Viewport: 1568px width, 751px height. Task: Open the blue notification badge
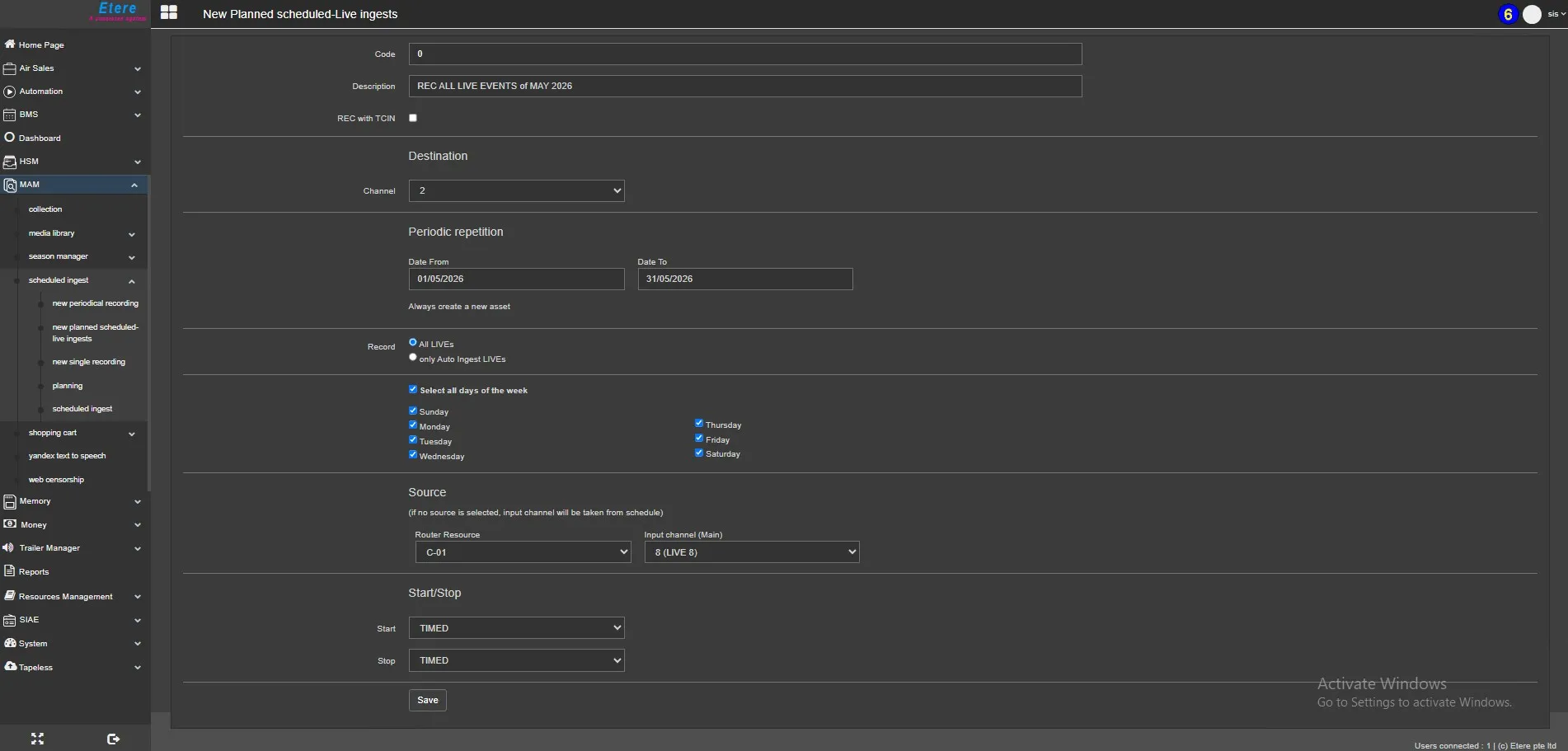[1508, 14]
